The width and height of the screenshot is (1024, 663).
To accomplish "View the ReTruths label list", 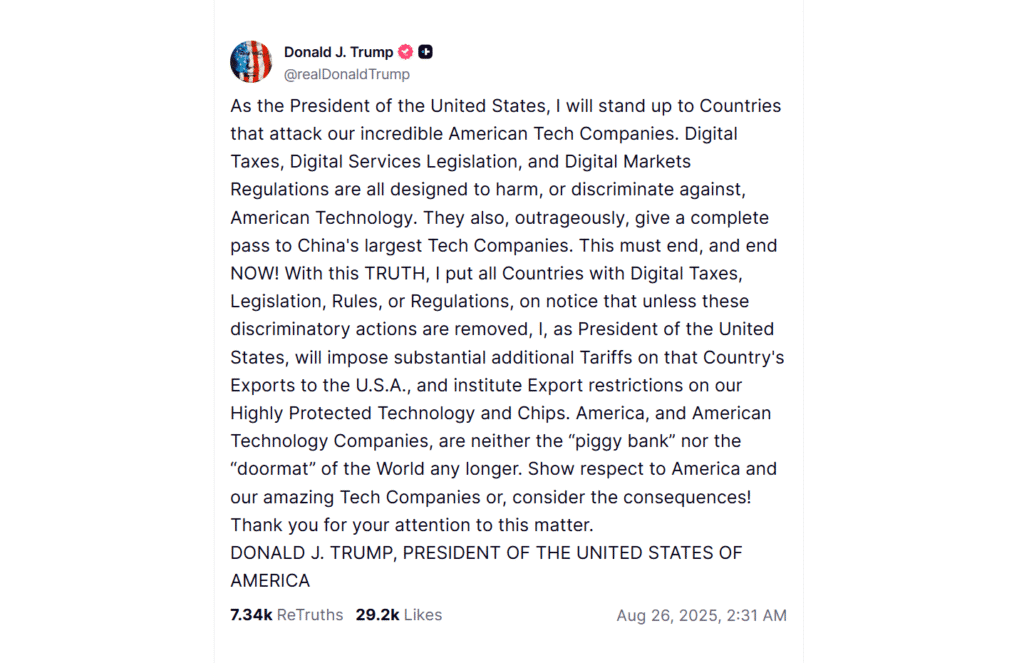I will [x=310, y=615].
